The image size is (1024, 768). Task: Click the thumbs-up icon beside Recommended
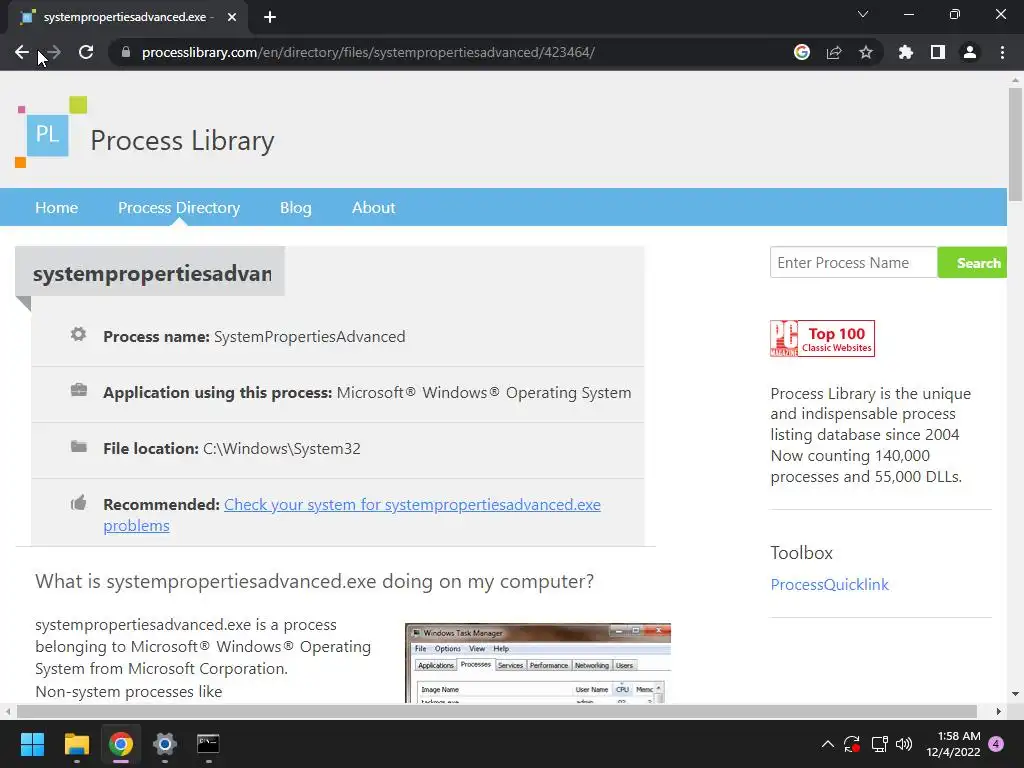78,503
